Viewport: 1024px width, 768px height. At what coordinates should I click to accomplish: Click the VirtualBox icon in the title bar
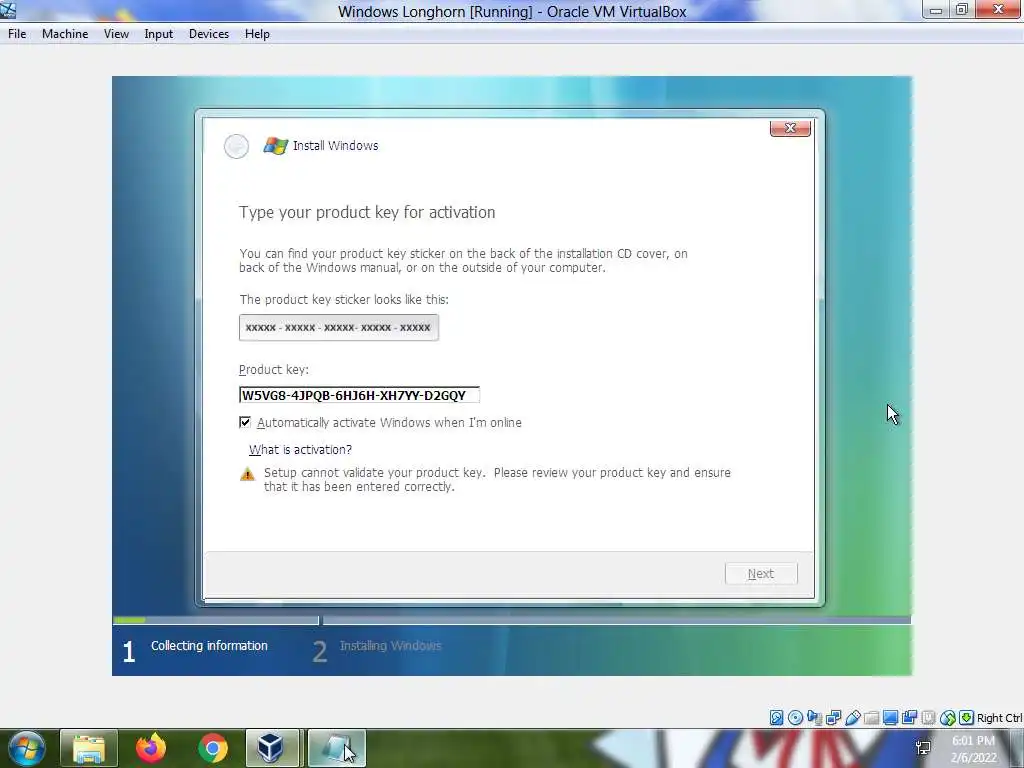[8, 10]
